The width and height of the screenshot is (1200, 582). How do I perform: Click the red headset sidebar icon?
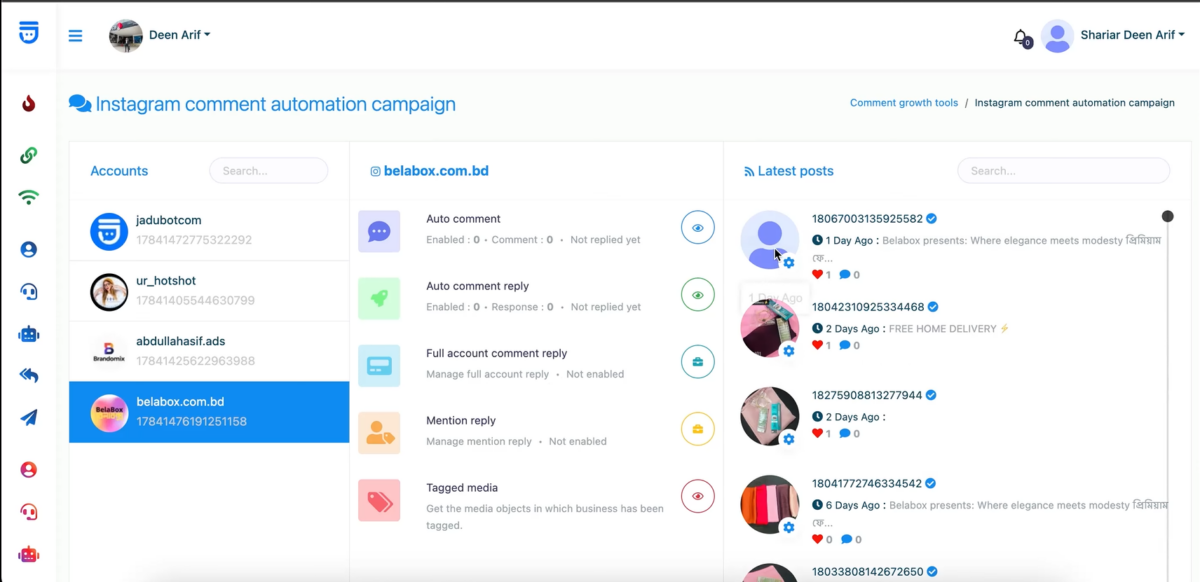tap(29, 512)
